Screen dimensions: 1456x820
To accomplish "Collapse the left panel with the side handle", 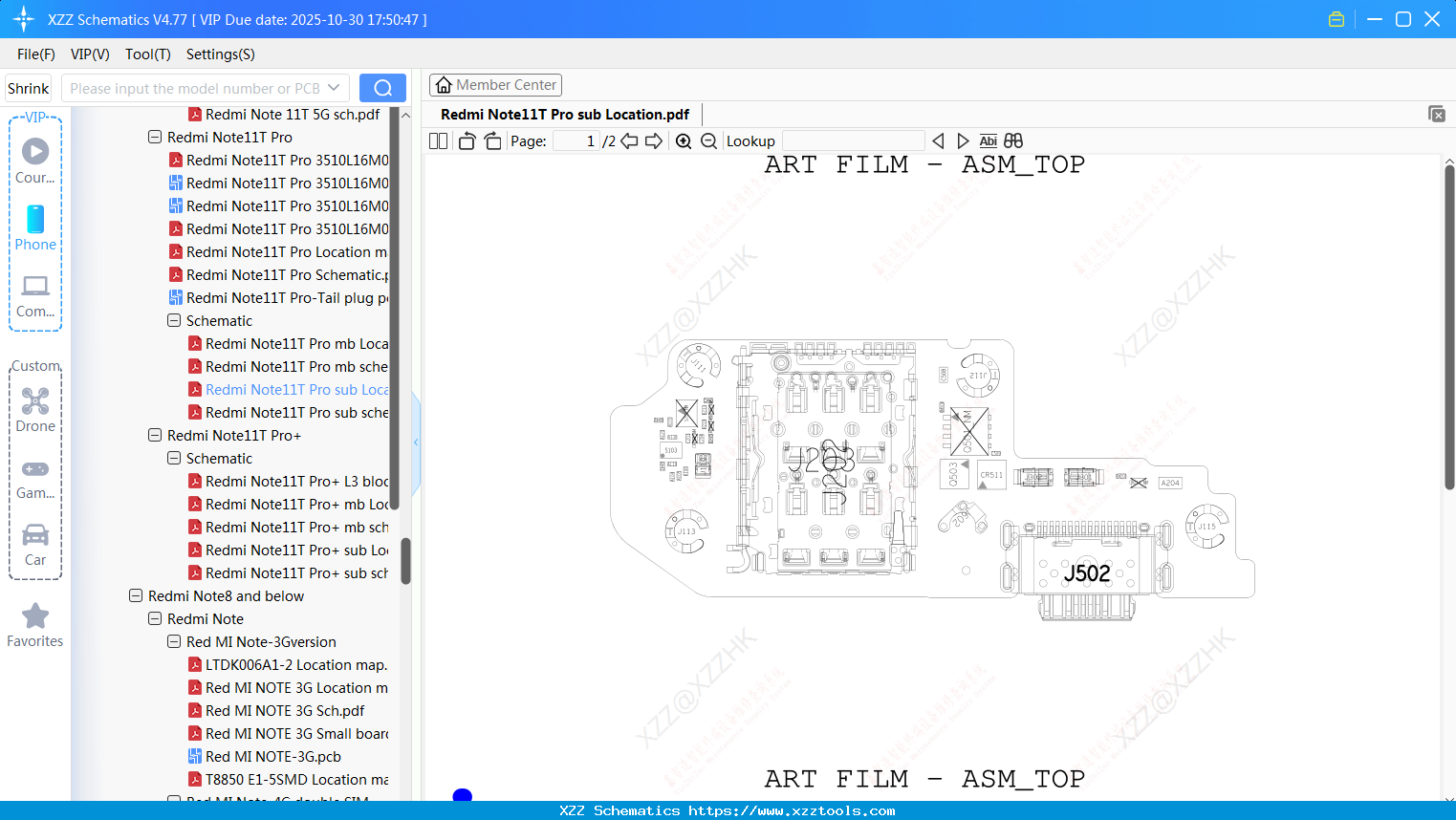I will pos(416,442).
